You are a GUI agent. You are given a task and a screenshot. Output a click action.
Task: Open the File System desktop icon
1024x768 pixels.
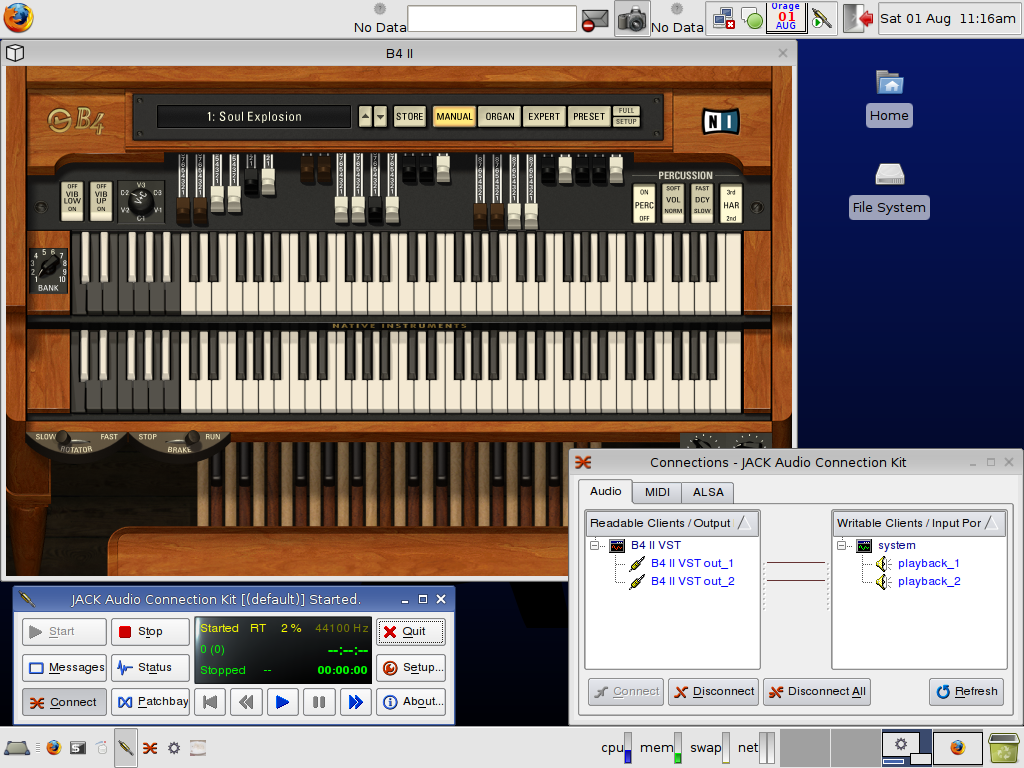tap(889, 190)
